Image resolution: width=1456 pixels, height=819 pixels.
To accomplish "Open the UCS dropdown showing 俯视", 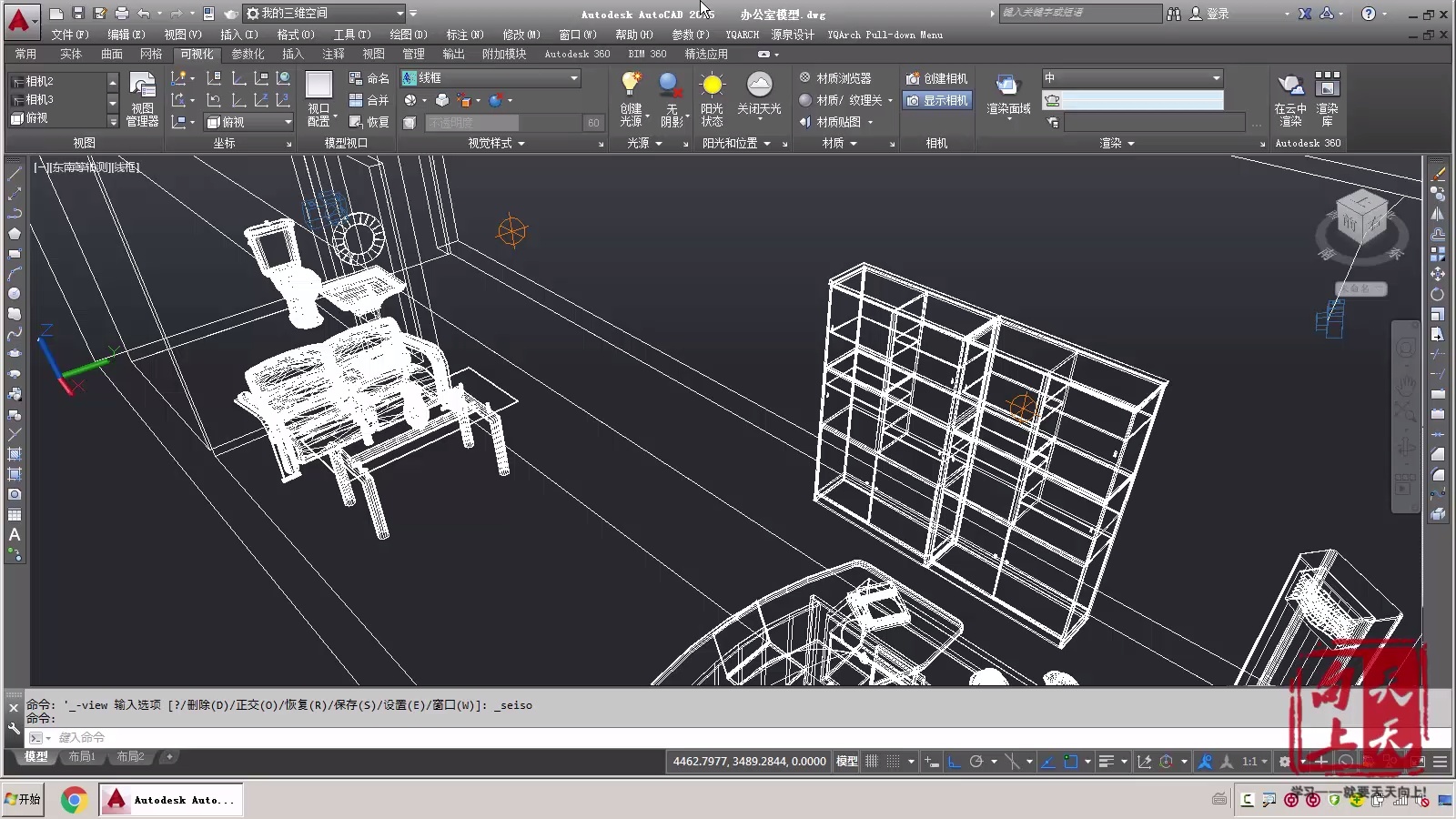I will point(248,122).
